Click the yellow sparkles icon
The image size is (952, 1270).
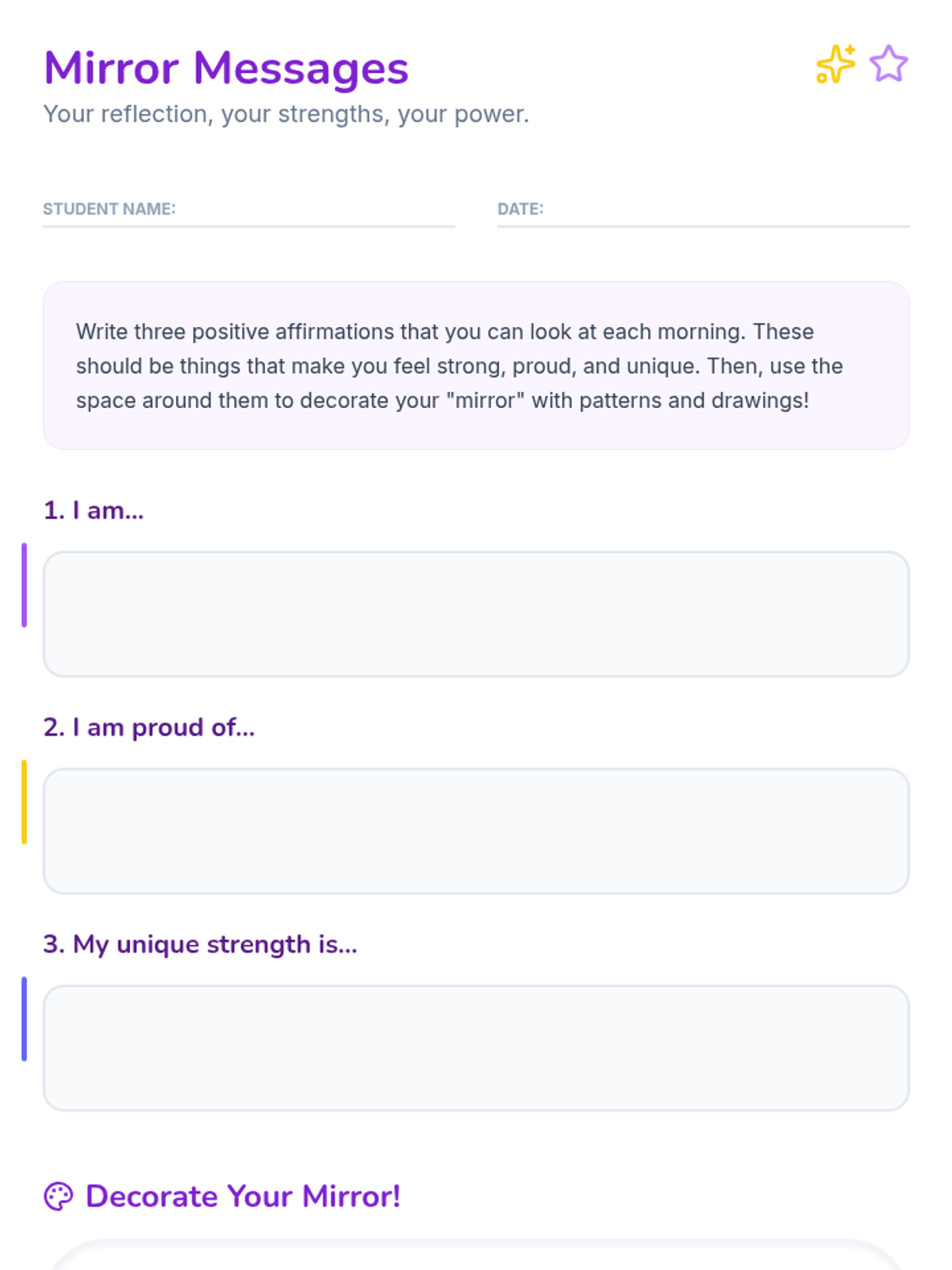tap(835, 64)
